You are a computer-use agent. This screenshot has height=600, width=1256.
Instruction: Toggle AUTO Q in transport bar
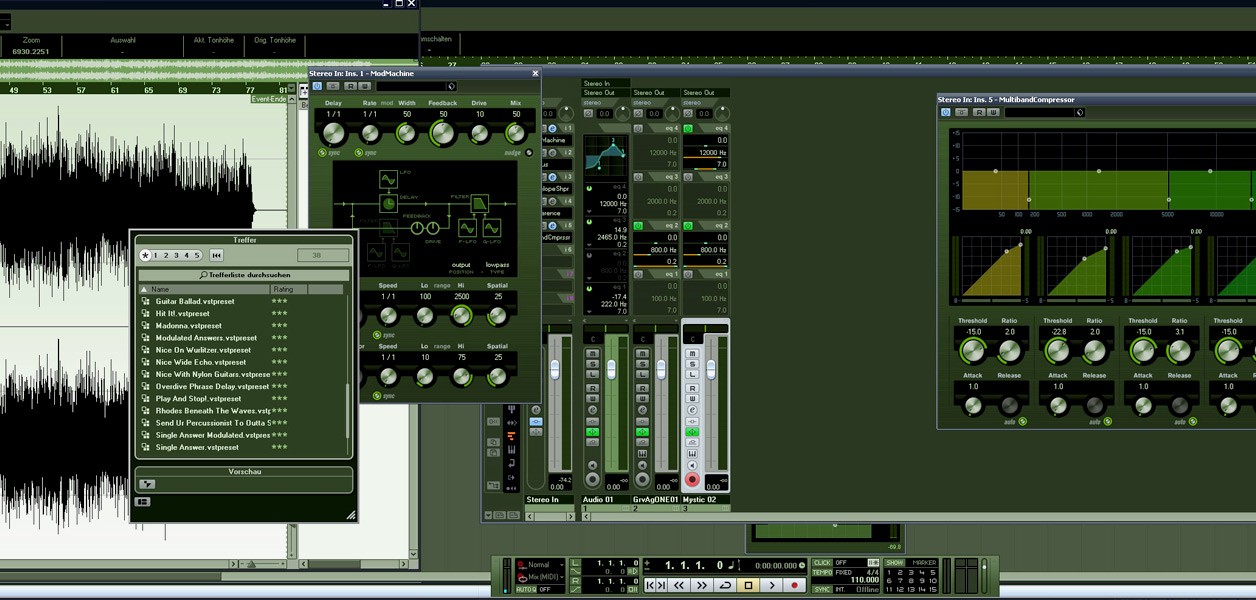[526, 589]
